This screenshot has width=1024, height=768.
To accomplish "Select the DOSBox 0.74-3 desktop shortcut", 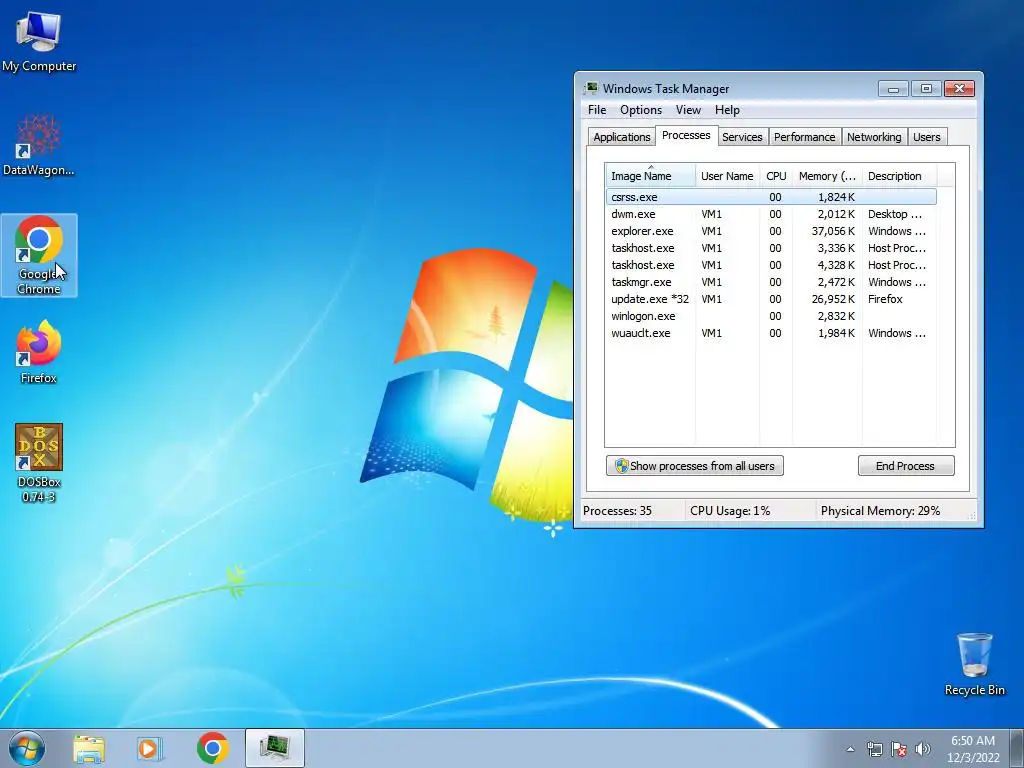I will pyautogui.click(x=39, y=462).
